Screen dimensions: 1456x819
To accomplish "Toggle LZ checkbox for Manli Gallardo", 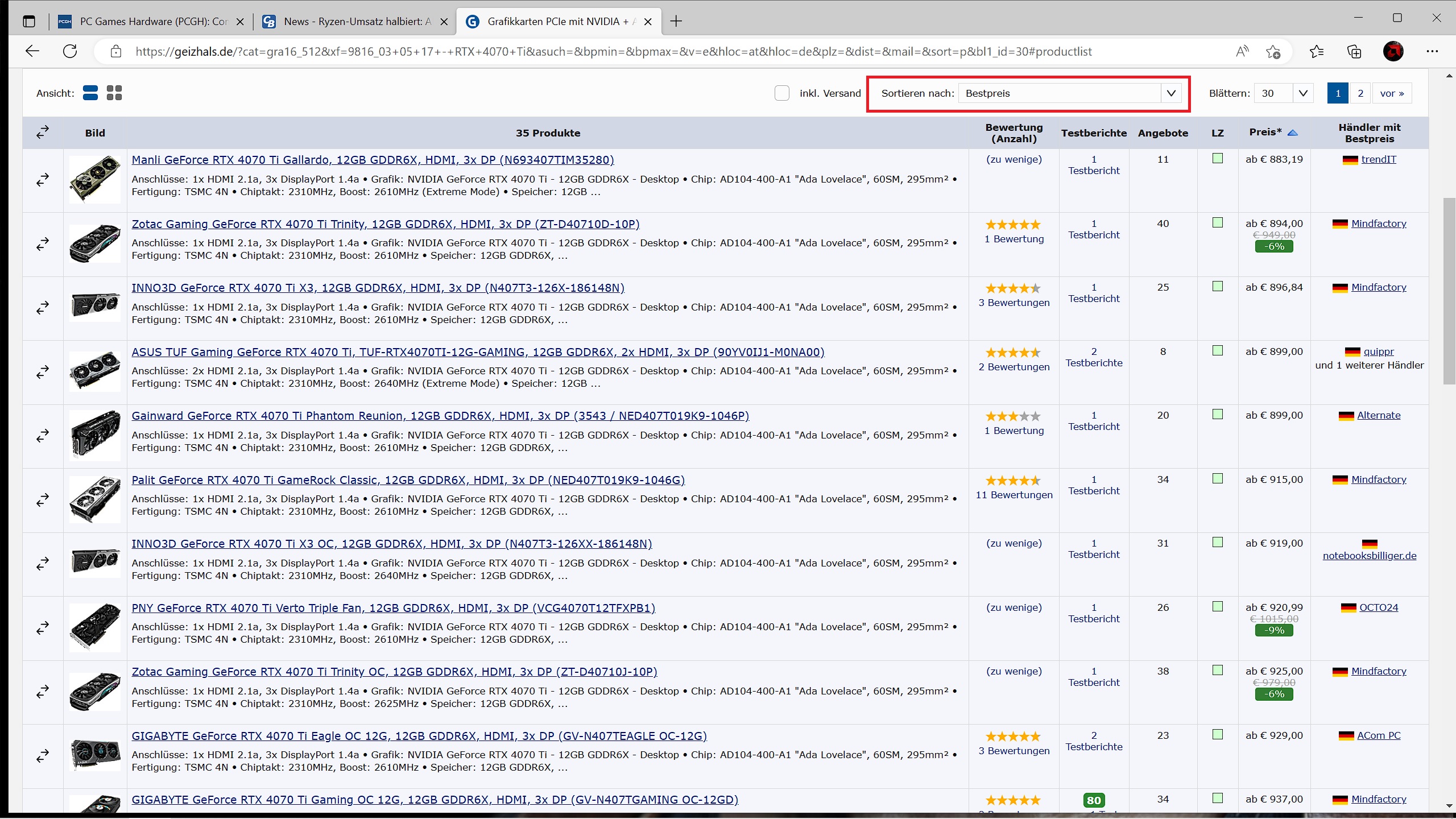I will pos(1218,159).
